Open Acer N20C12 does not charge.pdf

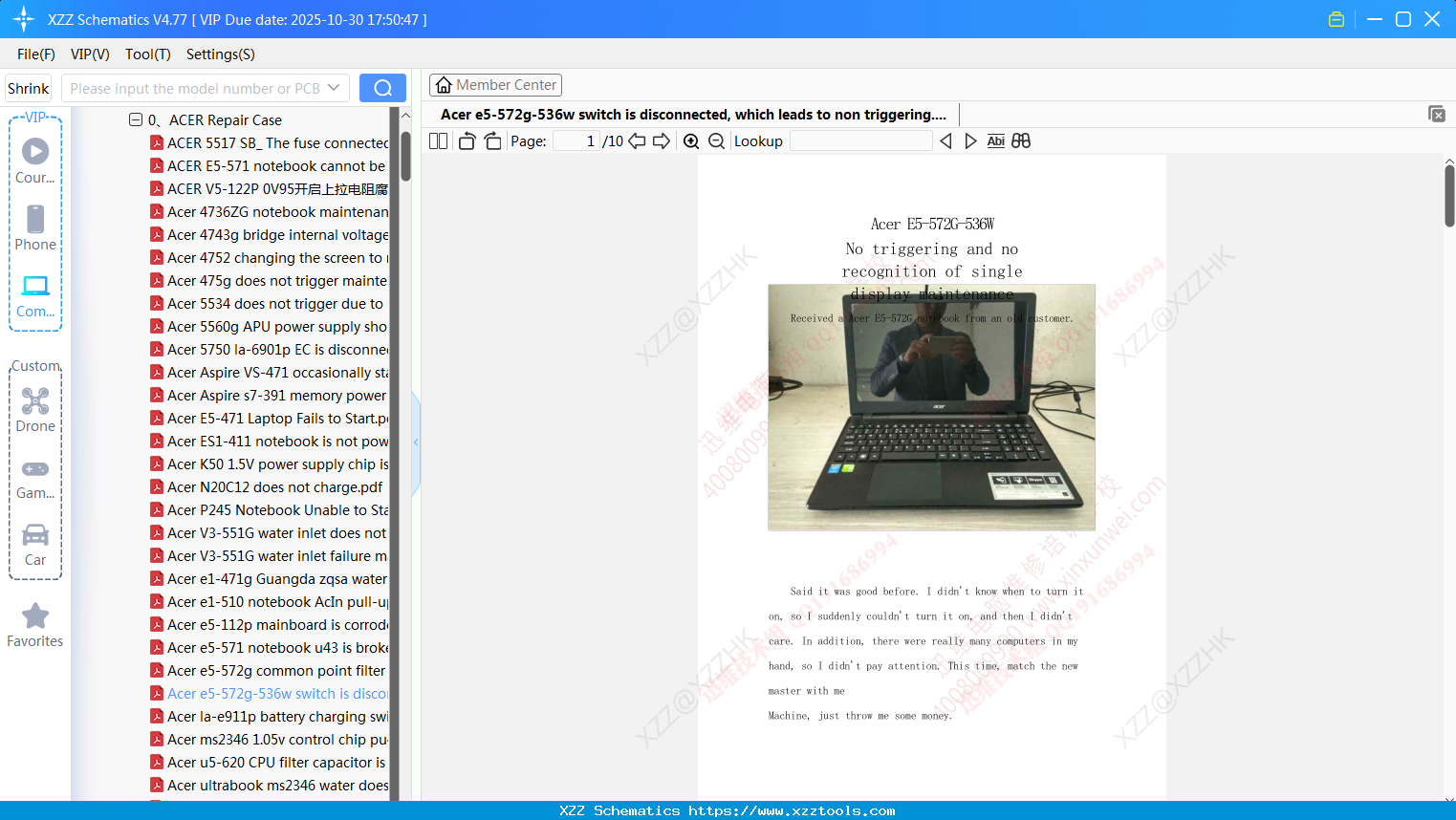point(269,487)
